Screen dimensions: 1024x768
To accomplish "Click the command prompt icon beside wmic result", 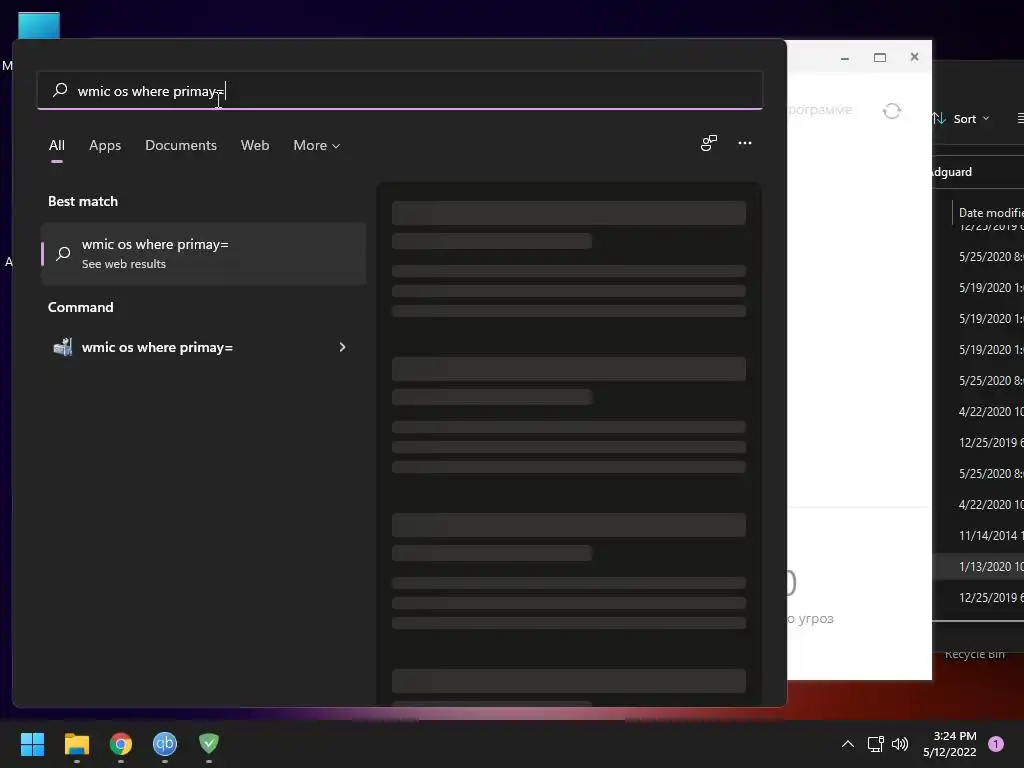I will point(63,347).
